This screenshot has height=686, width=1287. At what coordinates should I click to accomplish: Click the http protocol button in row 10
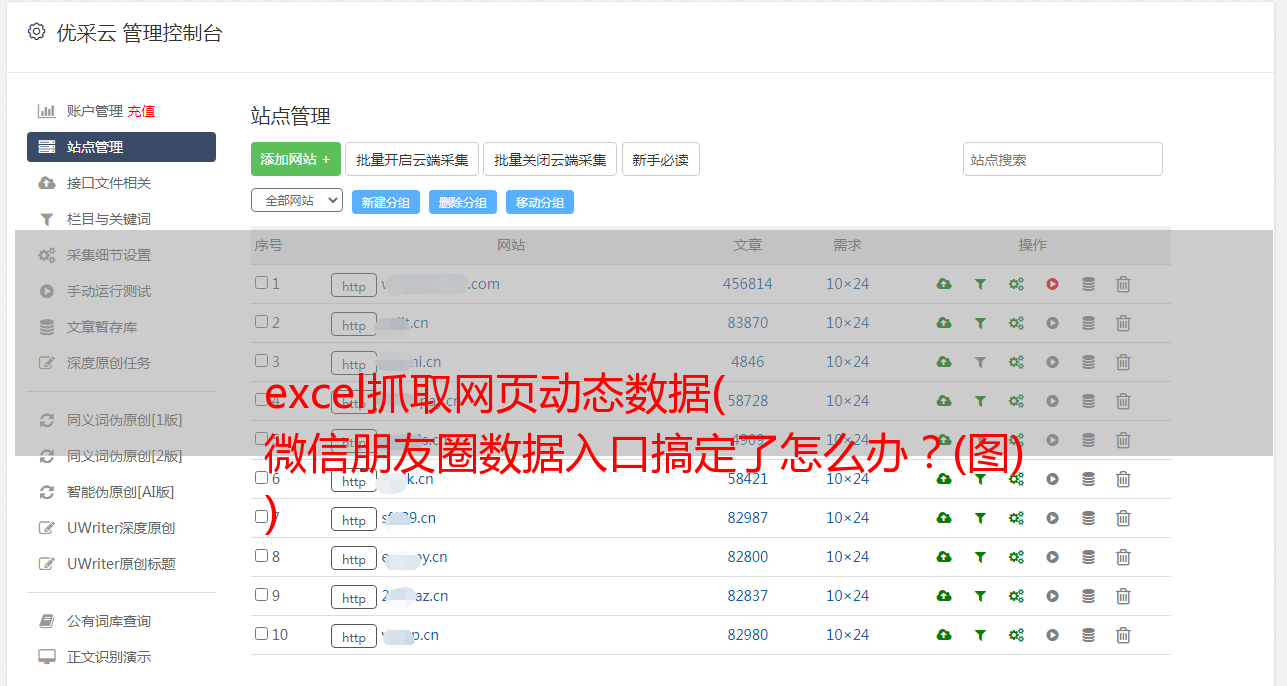pyautogui.click(x=354, y=637)
